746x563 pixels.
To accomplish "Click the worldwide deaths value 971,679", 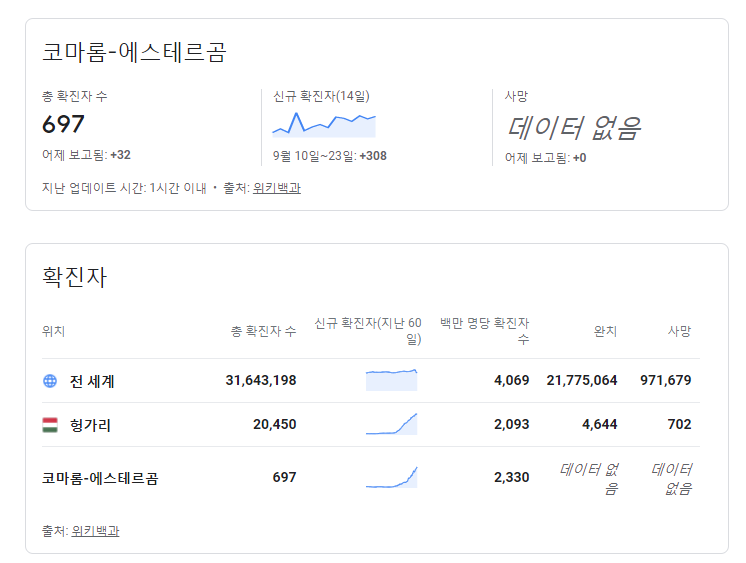I will (x=666, y=380).
